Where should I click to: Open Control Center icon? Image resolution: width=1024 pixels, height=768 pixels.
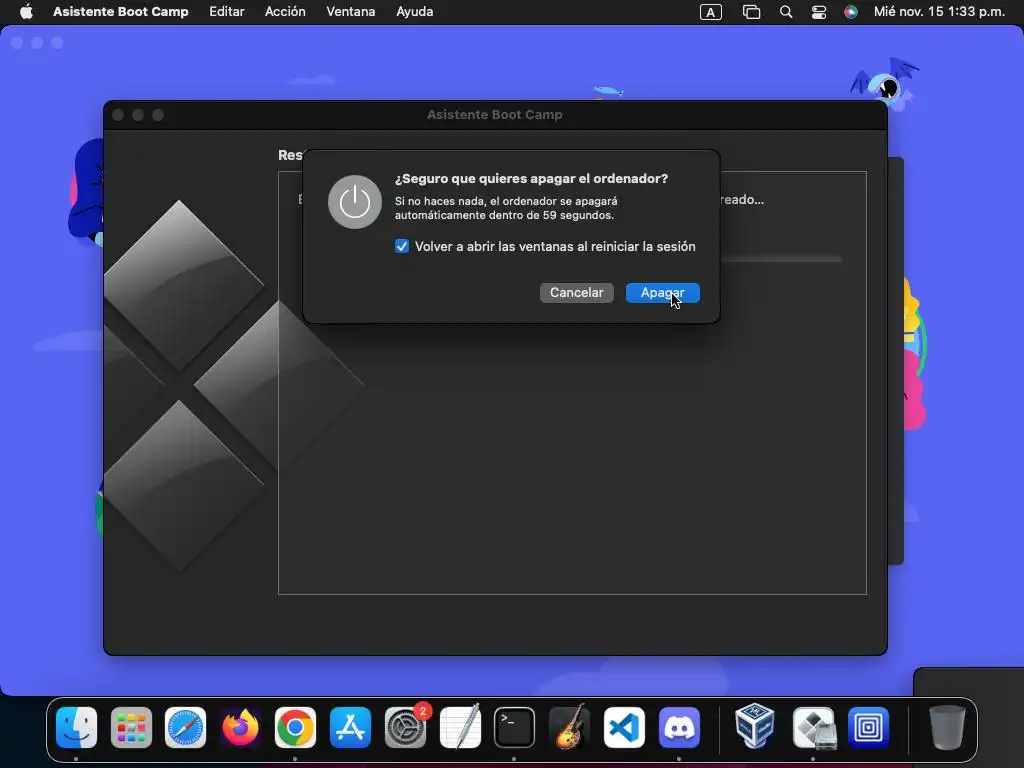pos(818,12)
